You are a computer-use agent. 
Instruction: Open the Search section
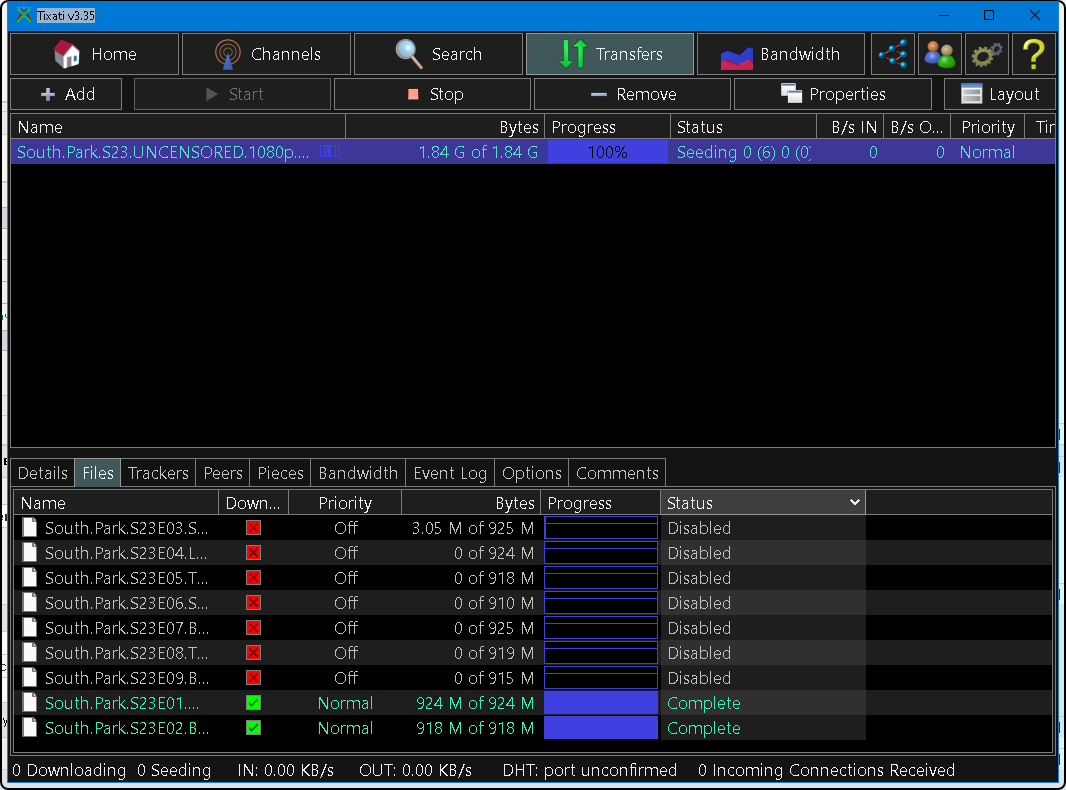[439, 54]
